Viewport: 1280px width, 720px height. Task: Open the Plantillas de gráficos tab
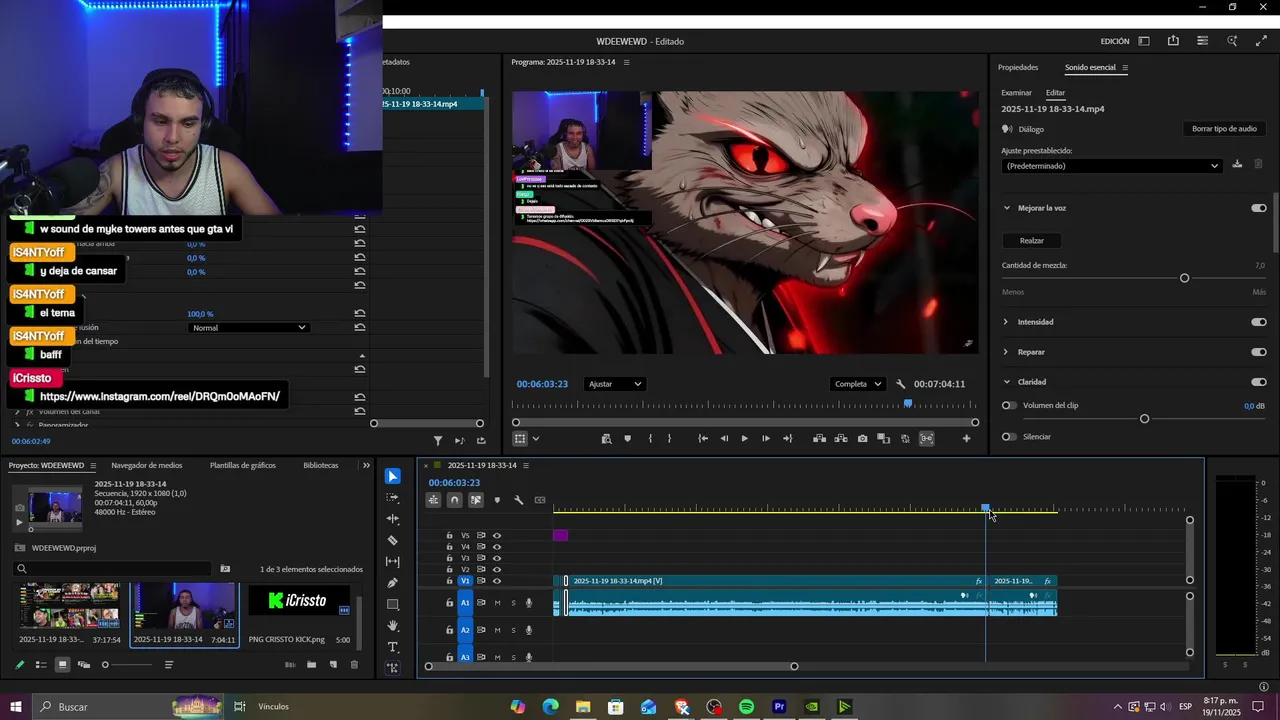(243, 465)
